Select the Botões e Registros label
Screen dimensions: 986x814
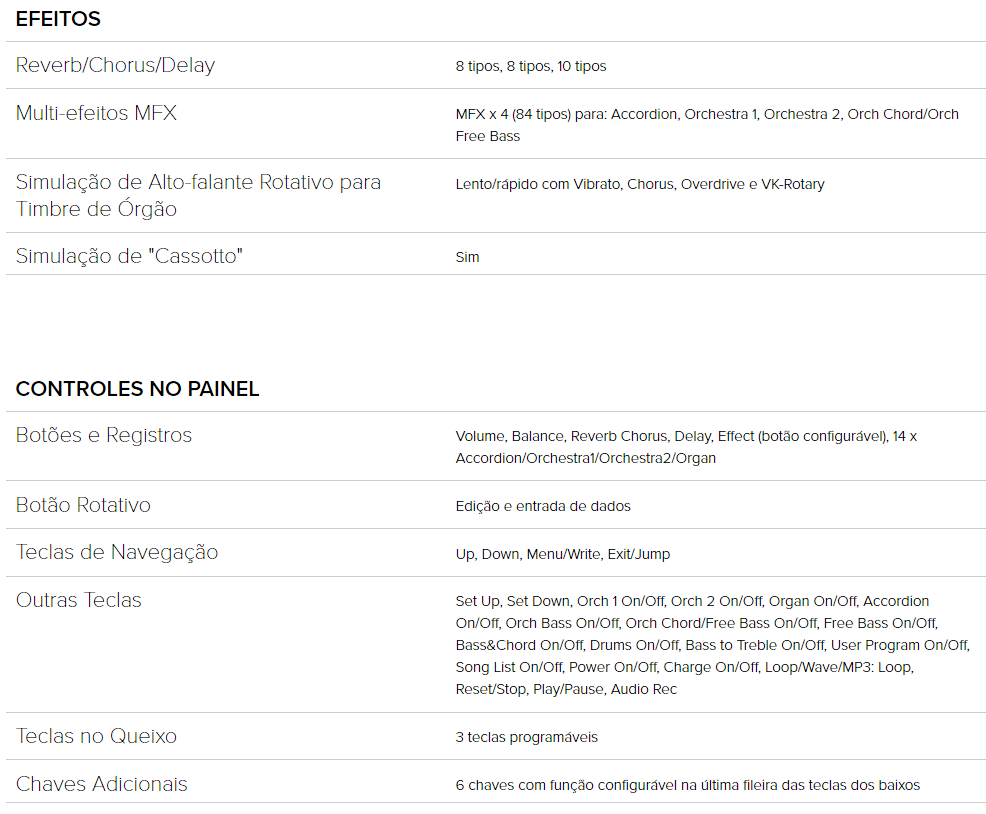click(104, 435)
